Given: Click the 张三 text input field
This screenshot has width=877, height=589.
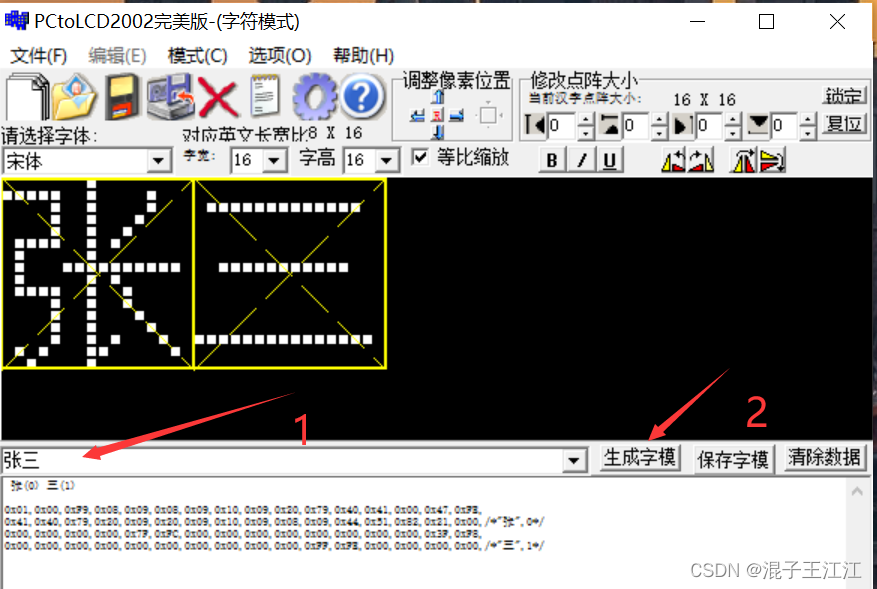Looking at the screenshot, I should [x=282, y=461].
